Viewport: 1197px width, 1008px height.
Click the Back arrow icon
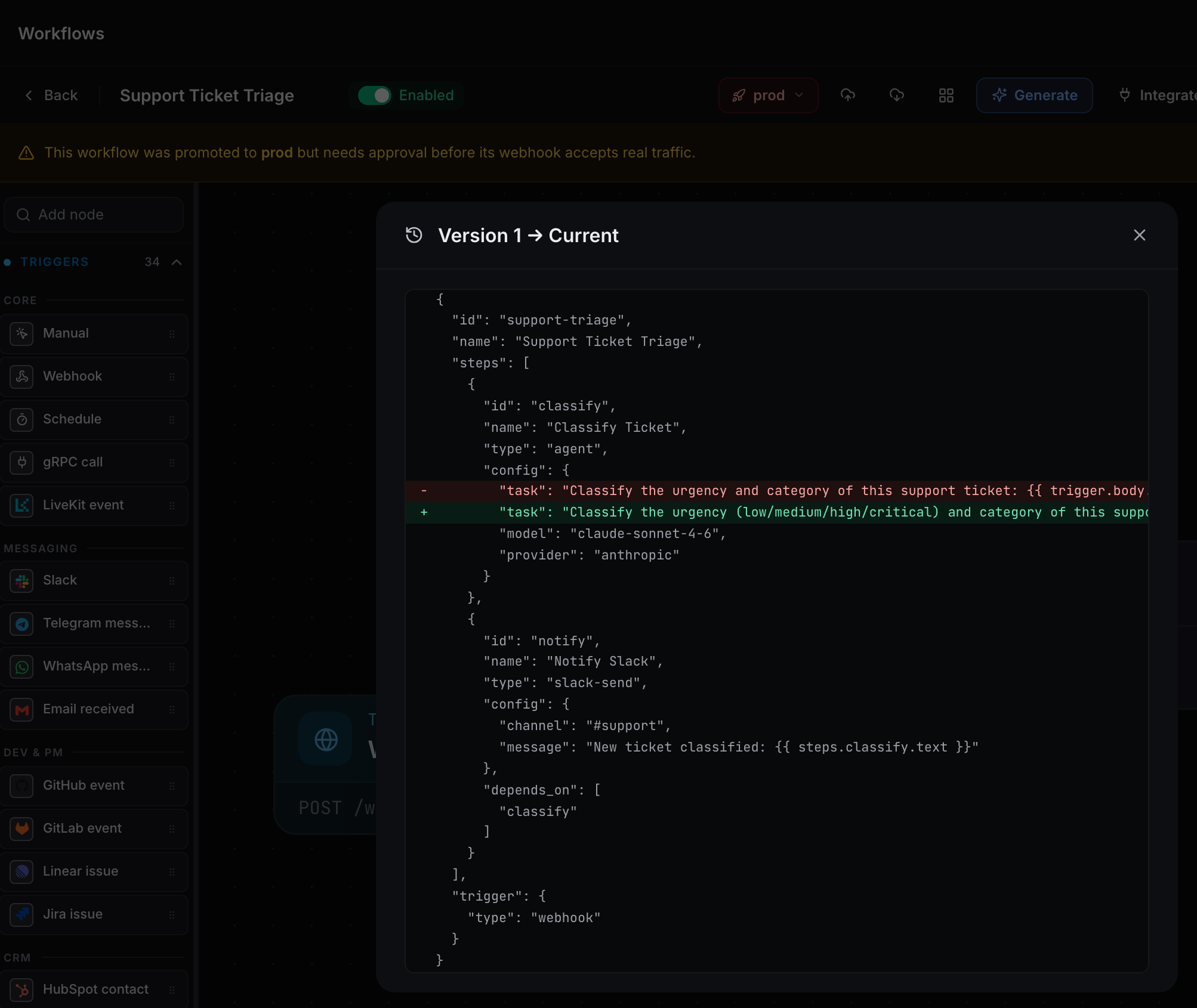pos(29,95)
